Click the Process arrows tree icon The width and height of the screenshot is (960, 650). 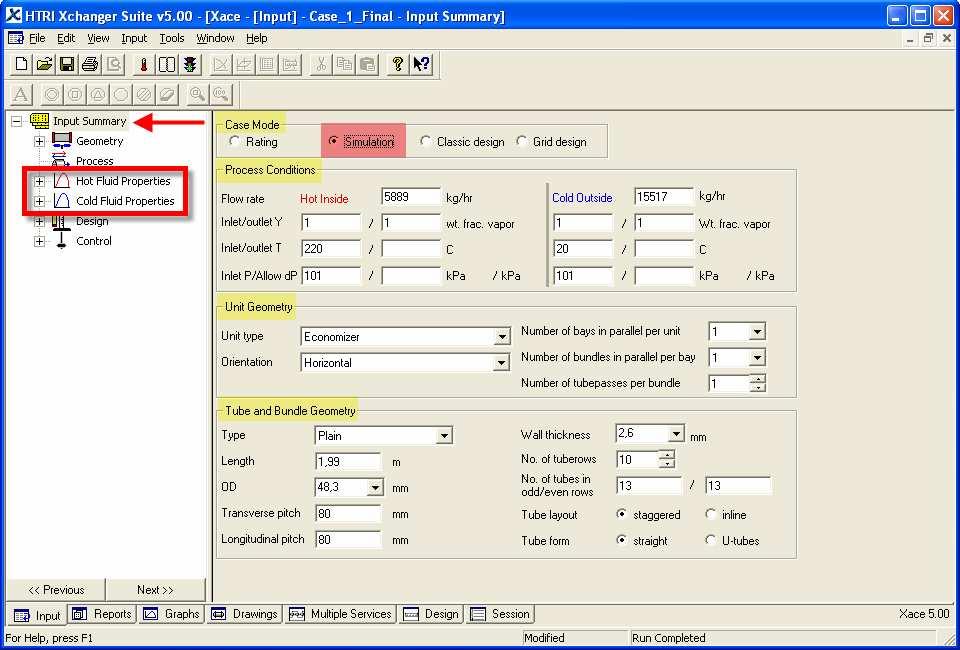pos(61,160)
